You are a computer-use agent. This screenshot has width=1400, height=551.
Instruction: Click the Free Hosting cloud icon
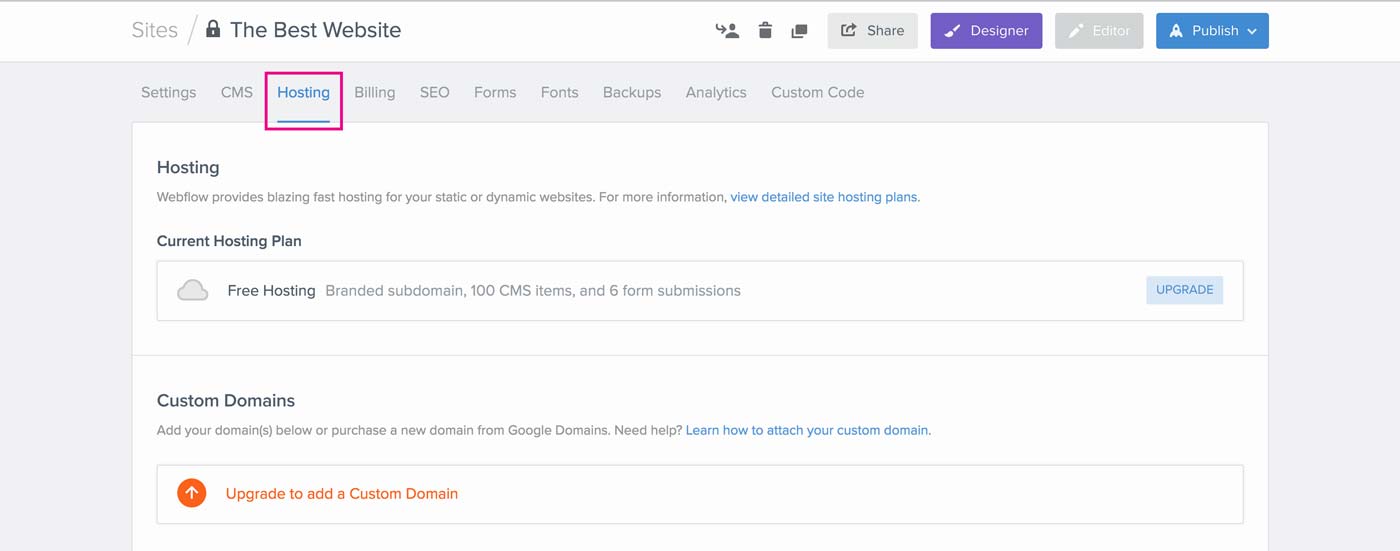coord(193,291)
